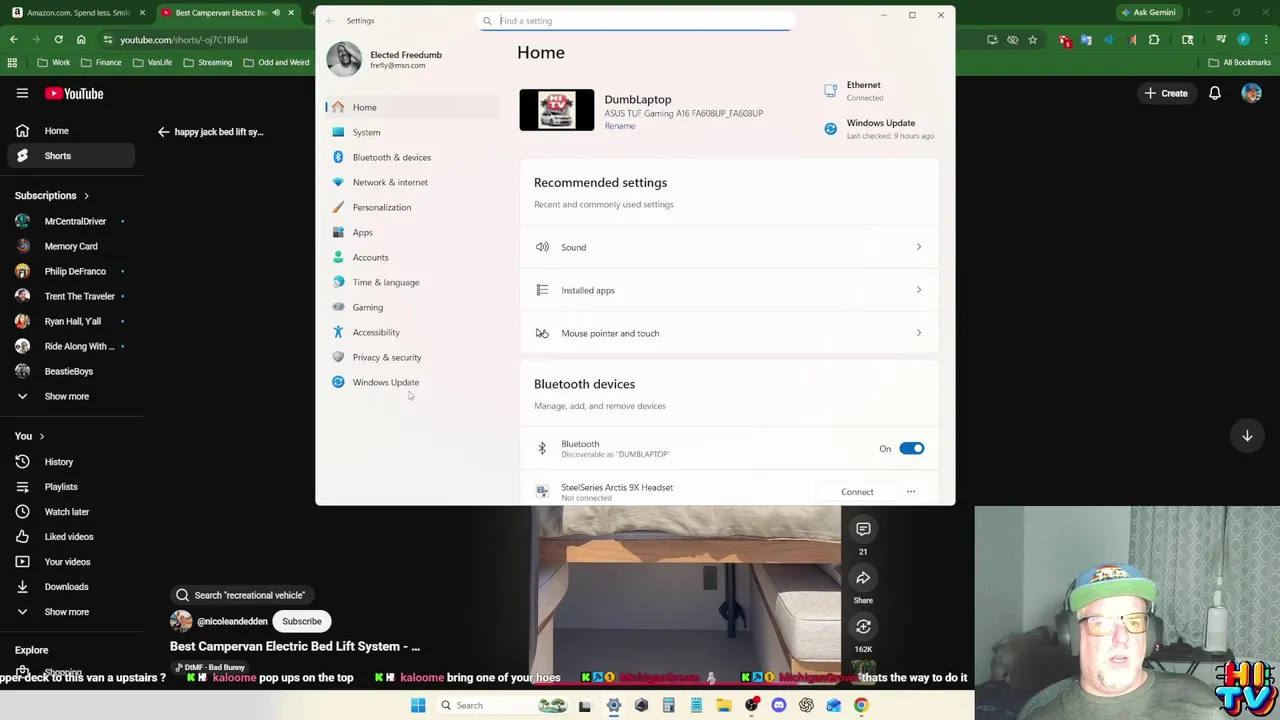Expand the You section chevron
The width and height of the screenshot is (1280, 720).
[x=42, y=436]
